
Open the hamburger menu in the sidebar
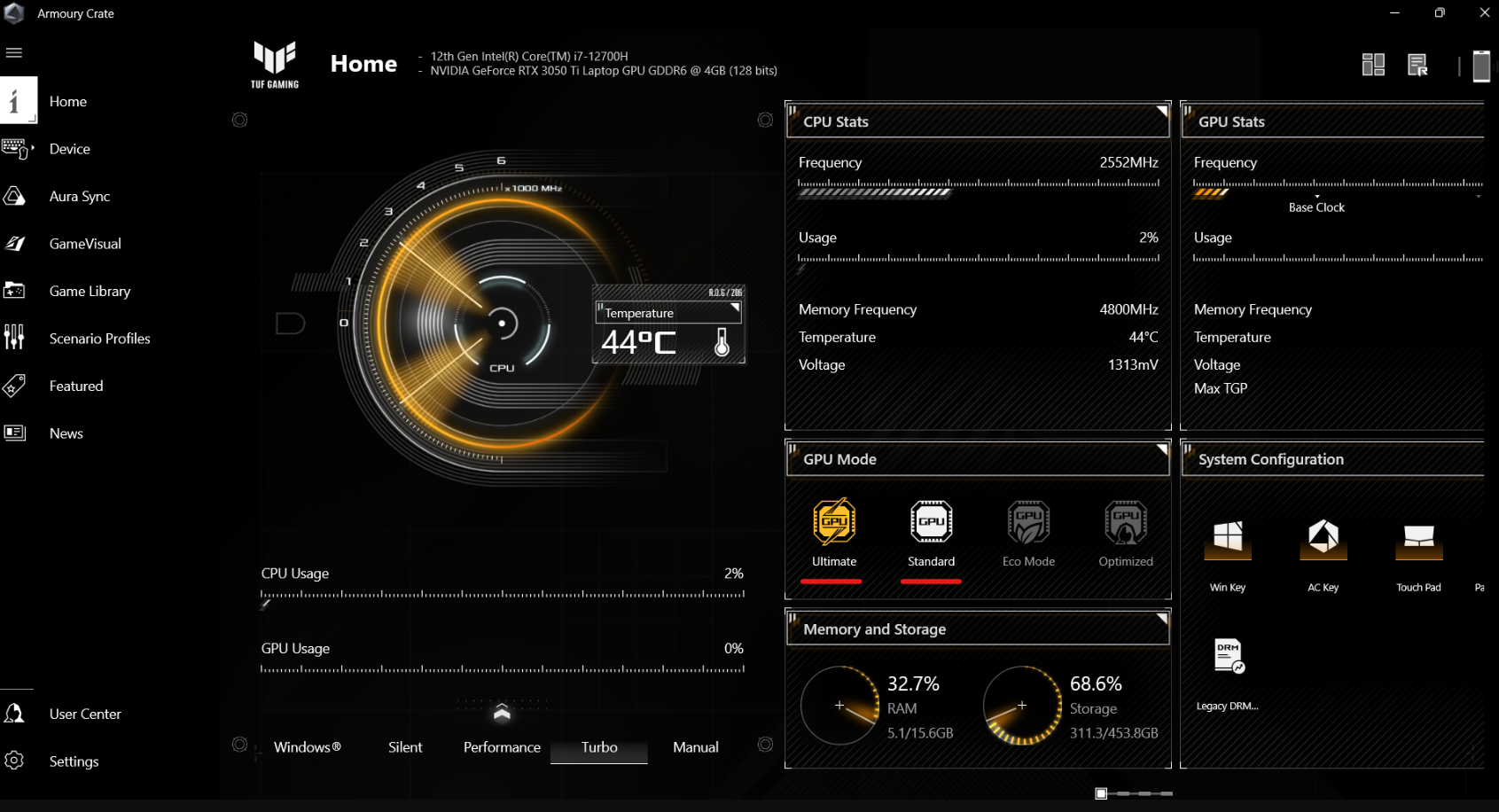click(14, 52)
